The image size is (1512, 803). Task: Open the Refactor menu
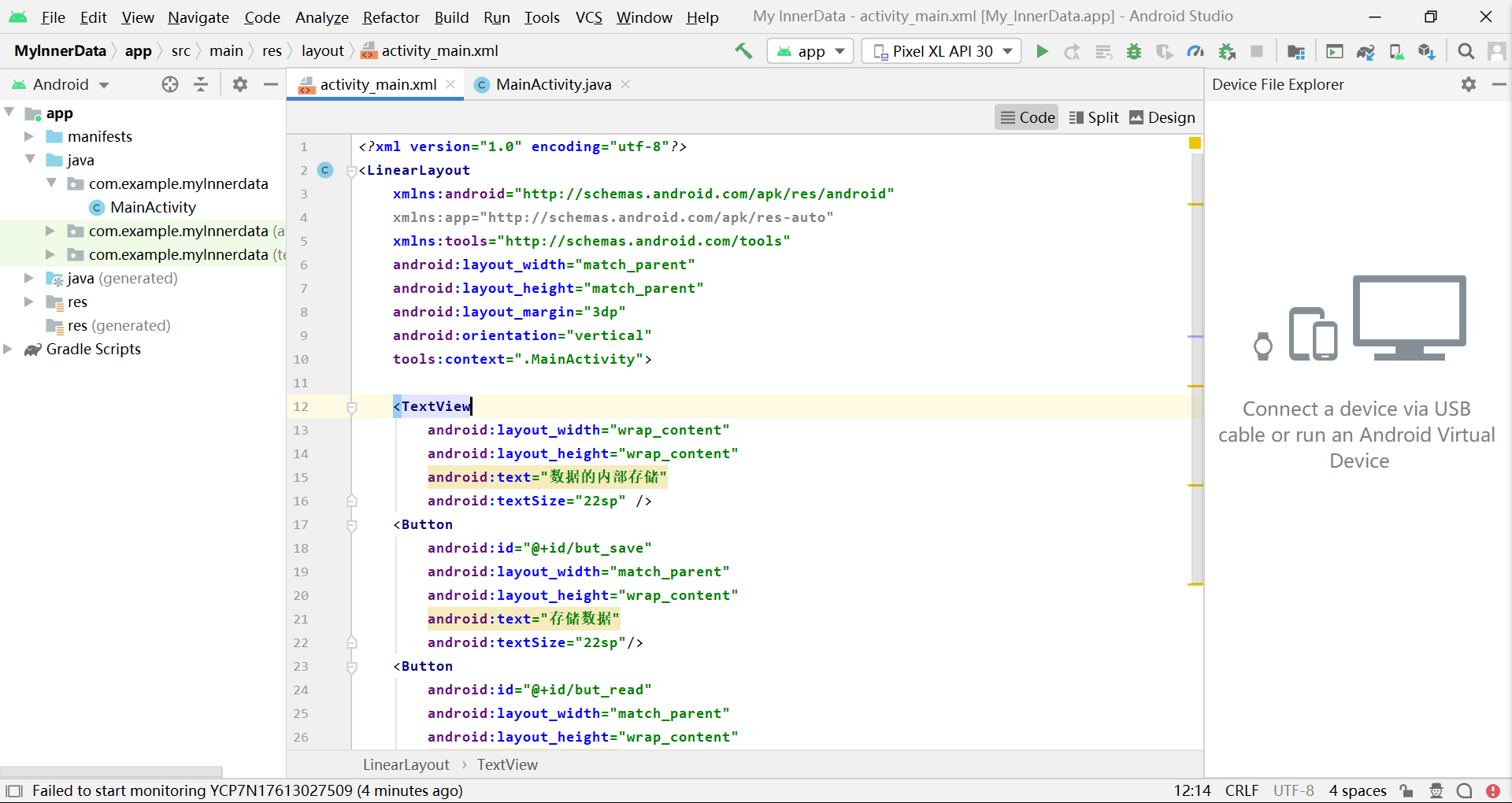[x=391, y=17]
